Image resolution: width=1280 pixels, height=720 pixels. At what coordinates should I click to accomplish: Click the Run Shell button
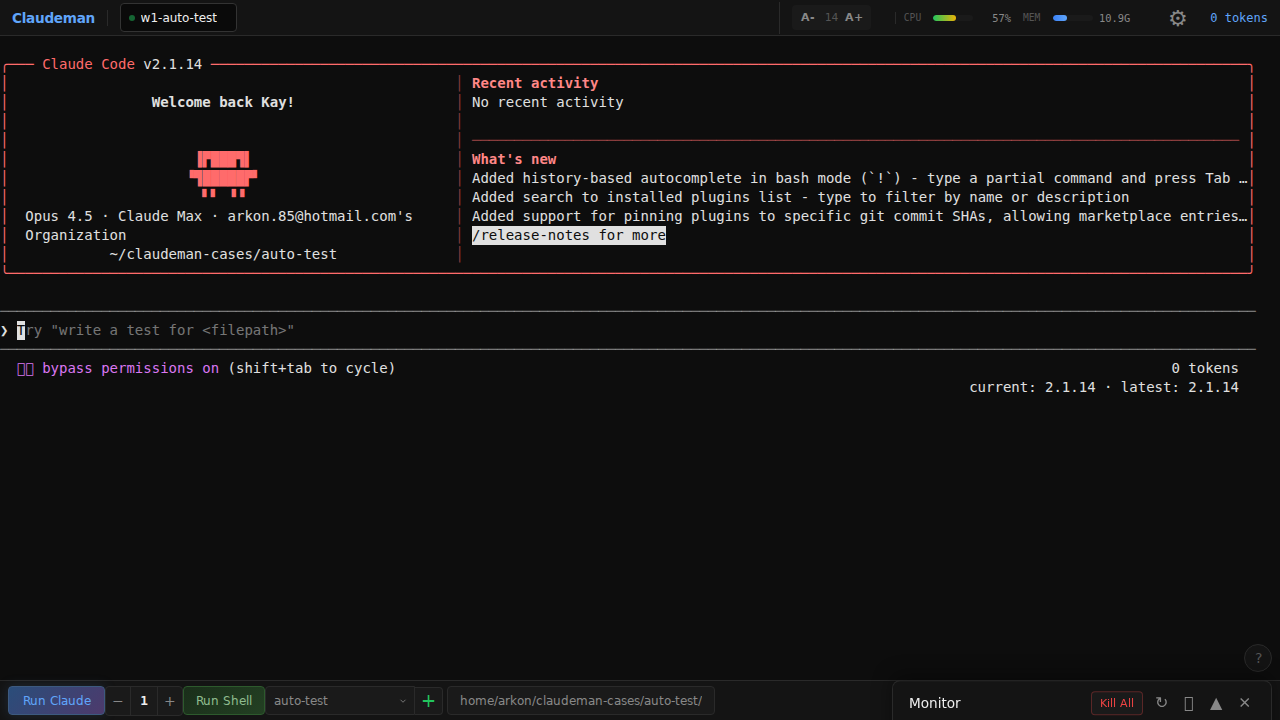[224, 701]
